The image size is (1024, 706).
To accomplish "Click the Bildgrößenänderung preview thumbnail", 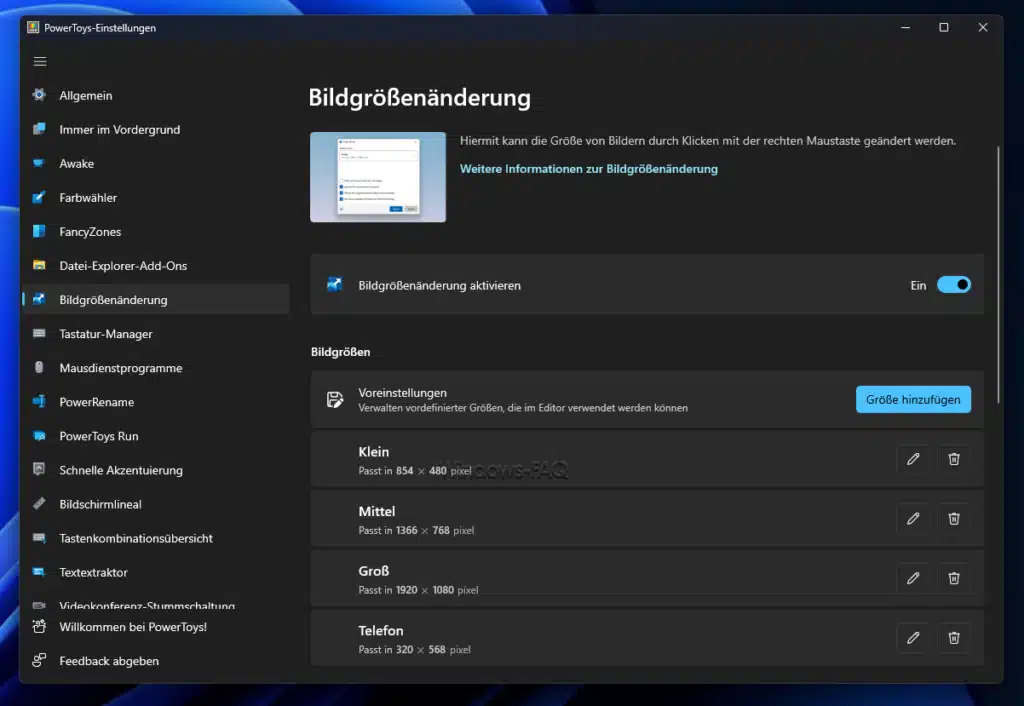I will pos(377,177).
